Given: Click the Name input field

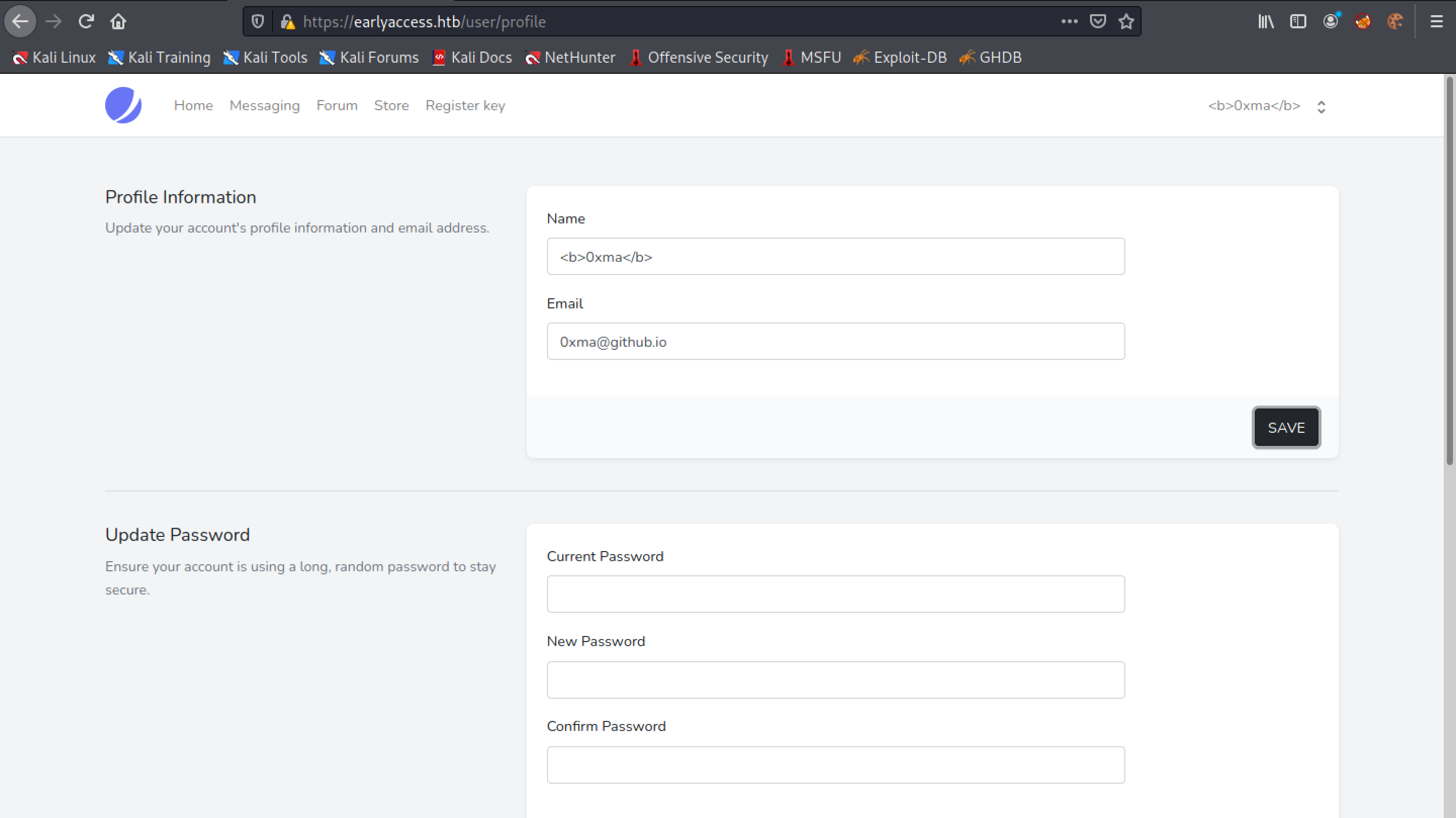Looking at the screenshot, I should point(835,257).
